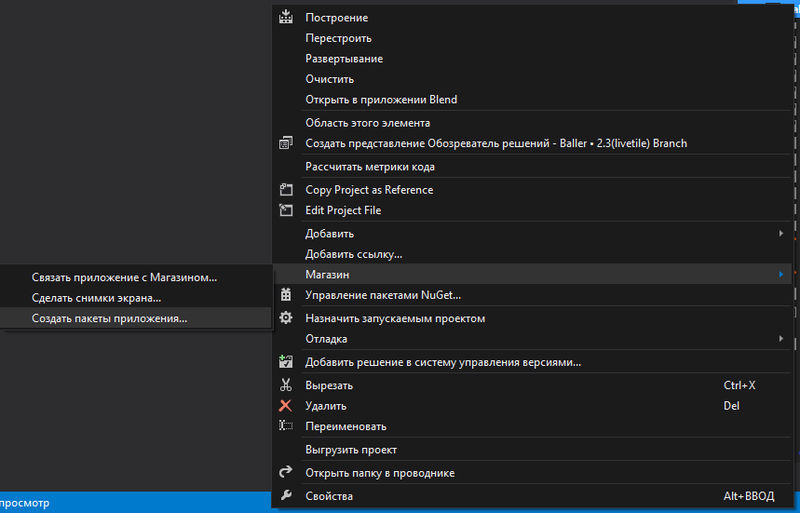
Task: Click the rename icon beside Переименовать
Action: (x=286, y=426)
